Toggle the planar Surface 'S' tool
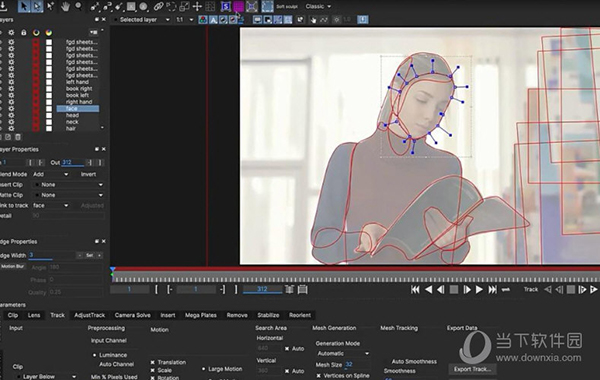The image size is (600, 380). 226,7
